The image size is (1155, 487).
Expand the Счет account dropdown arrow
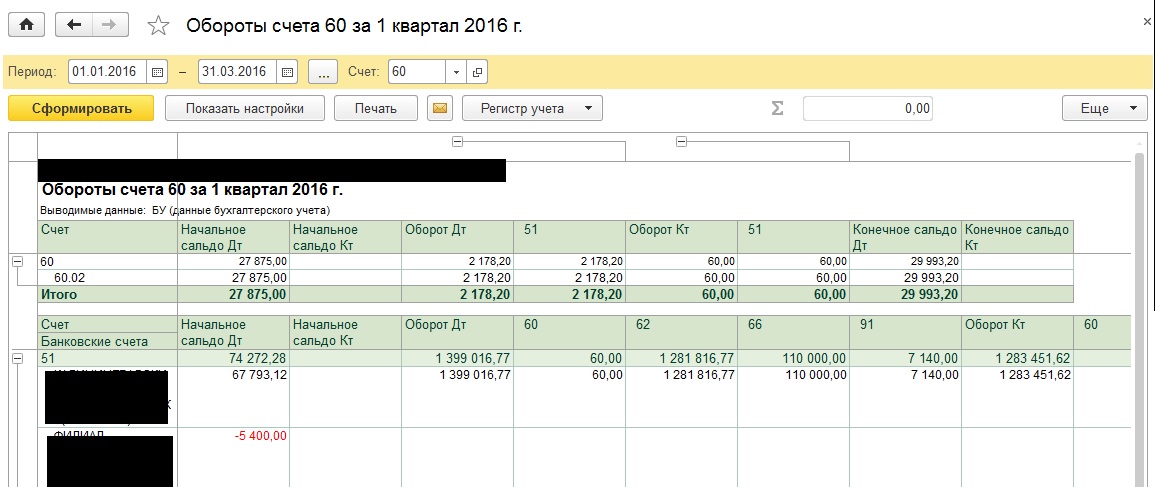456,72
